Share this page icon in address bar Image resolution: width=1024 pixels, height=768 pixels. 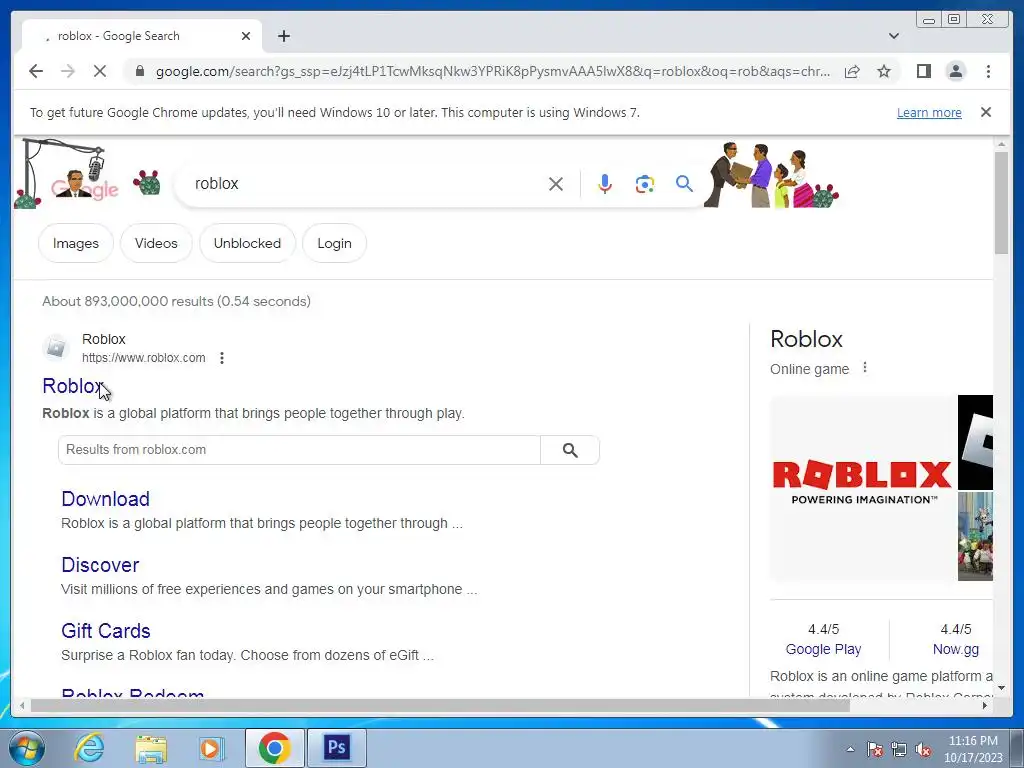pos(852,71)
